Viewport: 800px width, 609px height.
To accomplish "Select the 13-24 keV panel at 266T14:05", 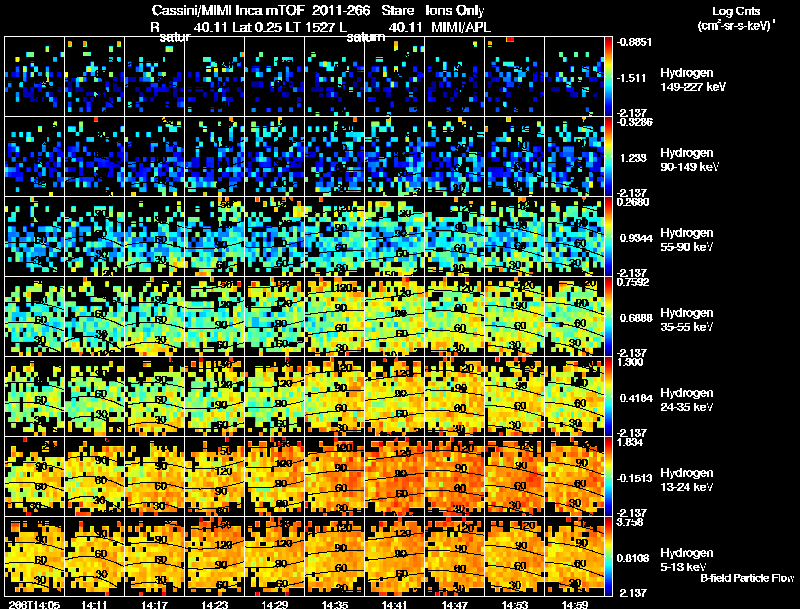I will click(x=35, y=477).
